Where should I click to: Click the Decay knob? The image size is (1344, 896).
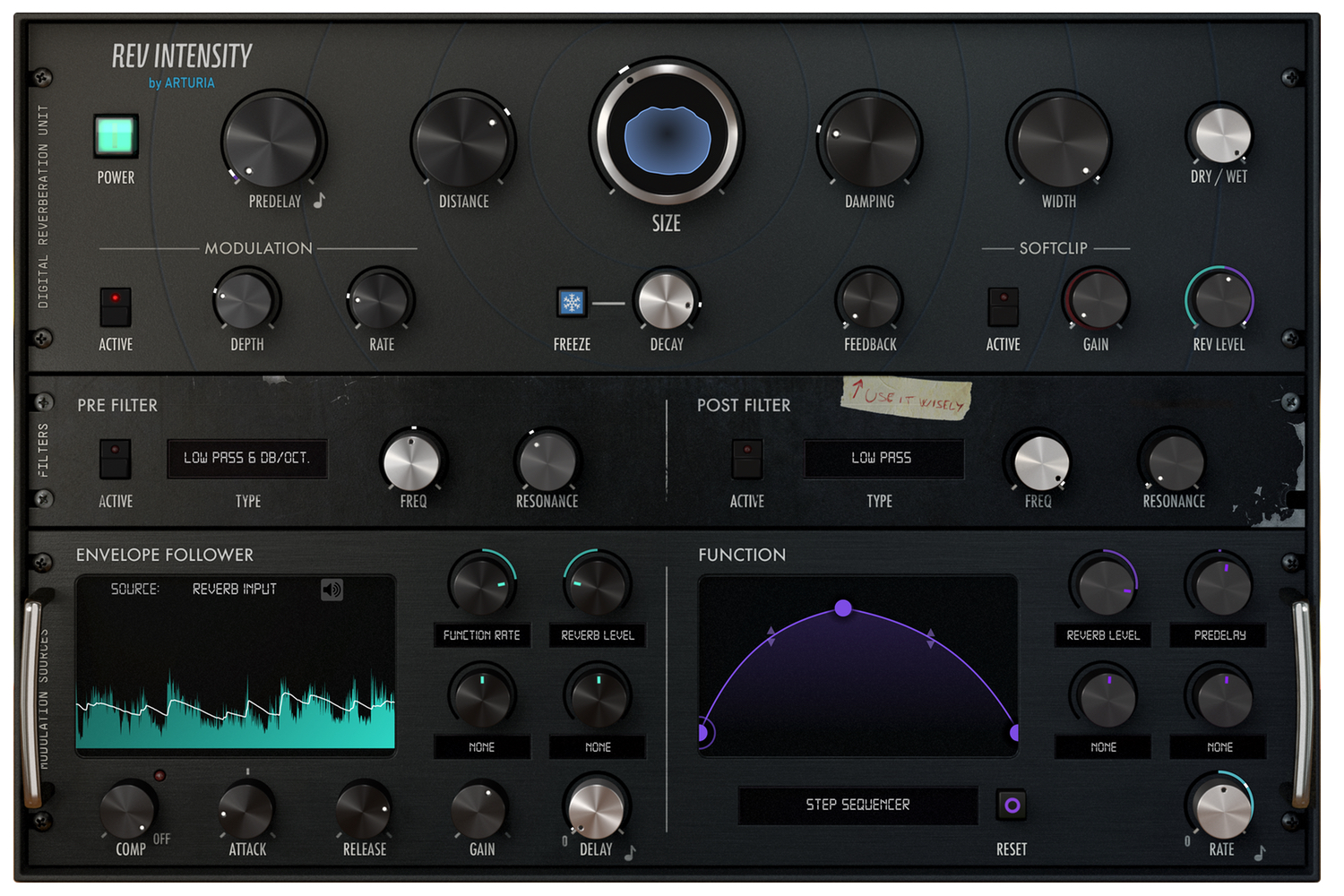[666, 302]
